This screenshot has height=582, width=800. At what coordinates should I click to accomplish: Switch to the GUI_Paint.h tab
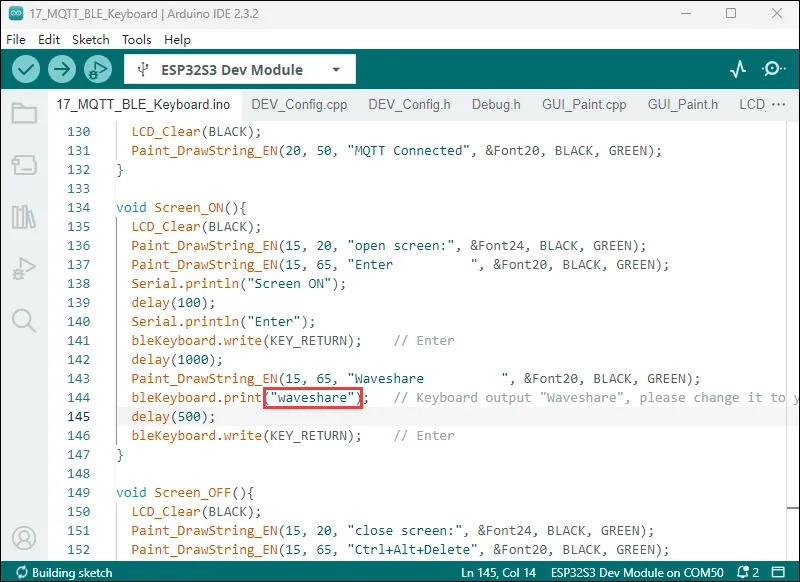click(x=682, y=104)
